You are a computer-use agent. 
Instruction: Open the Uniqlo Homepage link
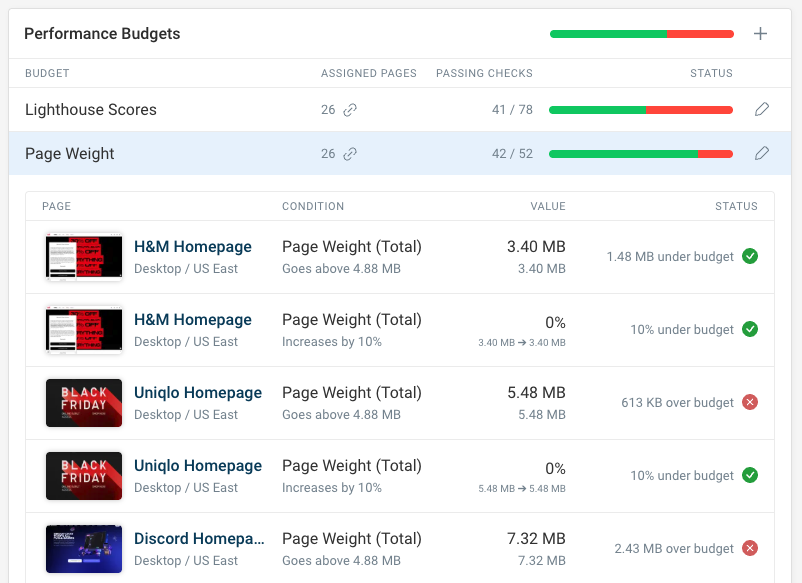point(198,392)
